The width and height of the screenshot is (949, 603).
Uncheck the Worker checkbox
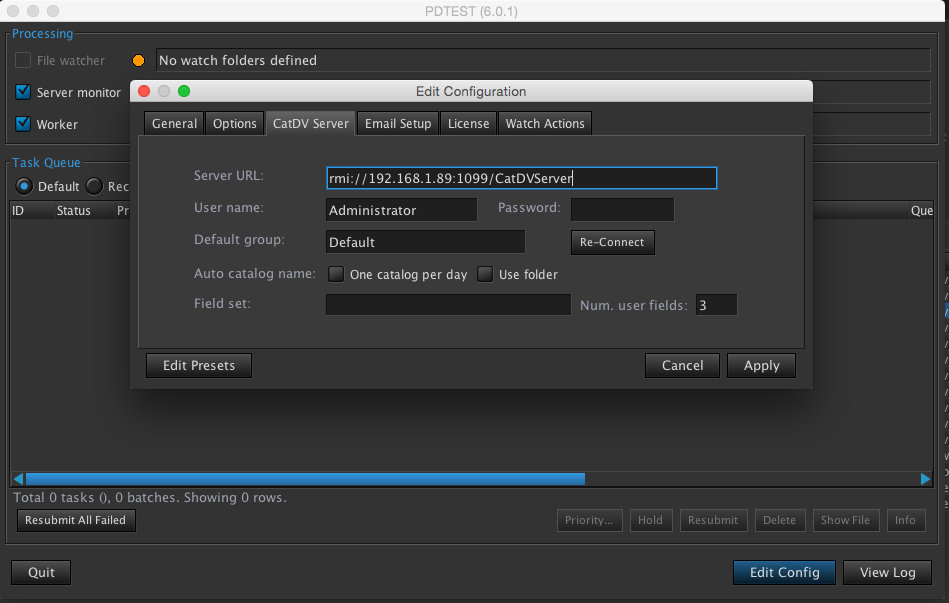pos(23,124)
